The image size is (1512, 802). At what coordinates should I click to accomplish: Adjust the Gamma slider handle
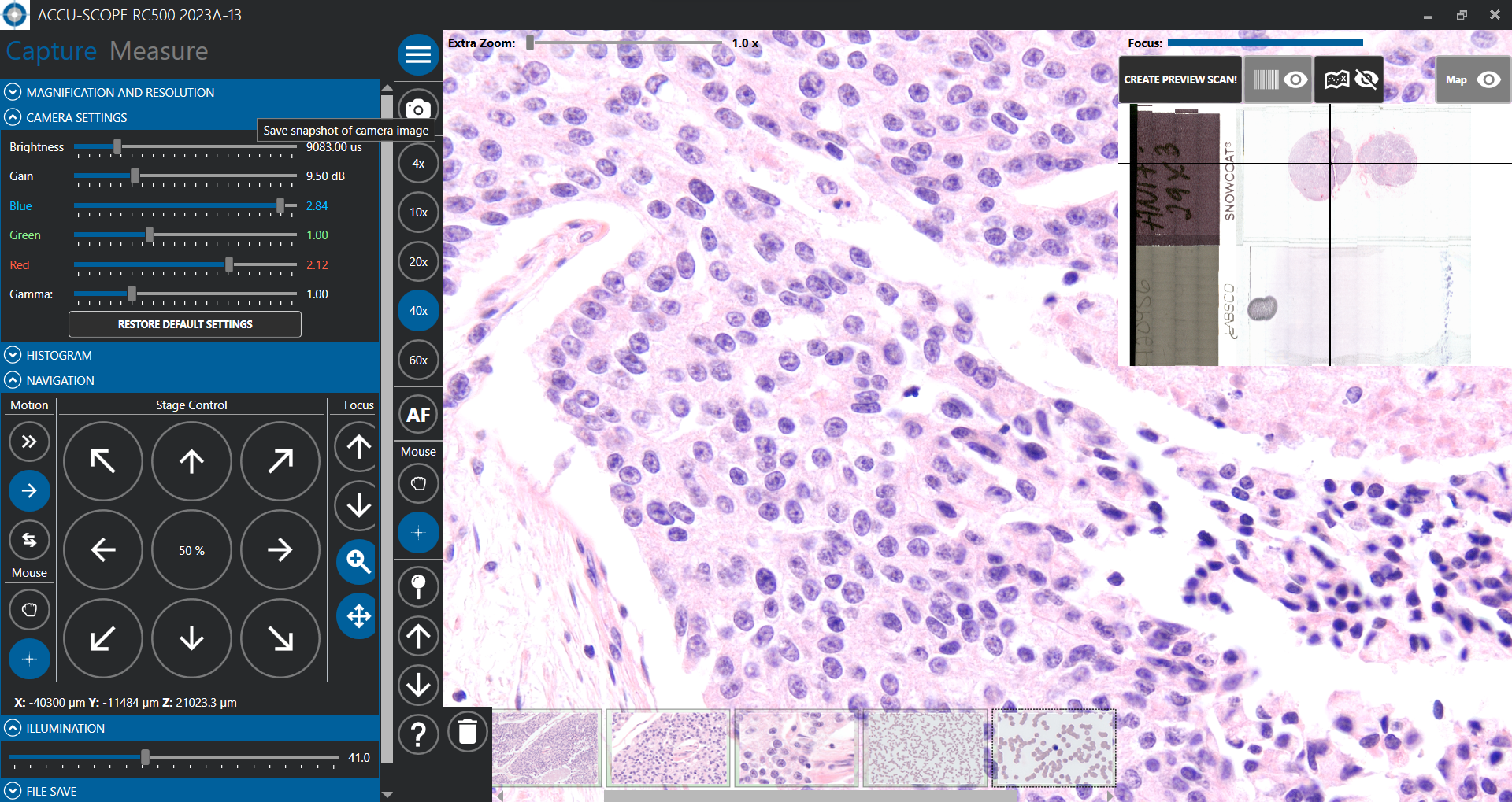[x=132, y=294]
